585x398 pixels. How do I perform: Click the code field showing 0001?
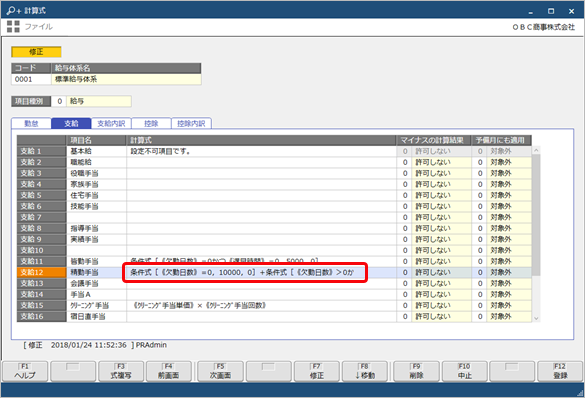click(31, 79)
